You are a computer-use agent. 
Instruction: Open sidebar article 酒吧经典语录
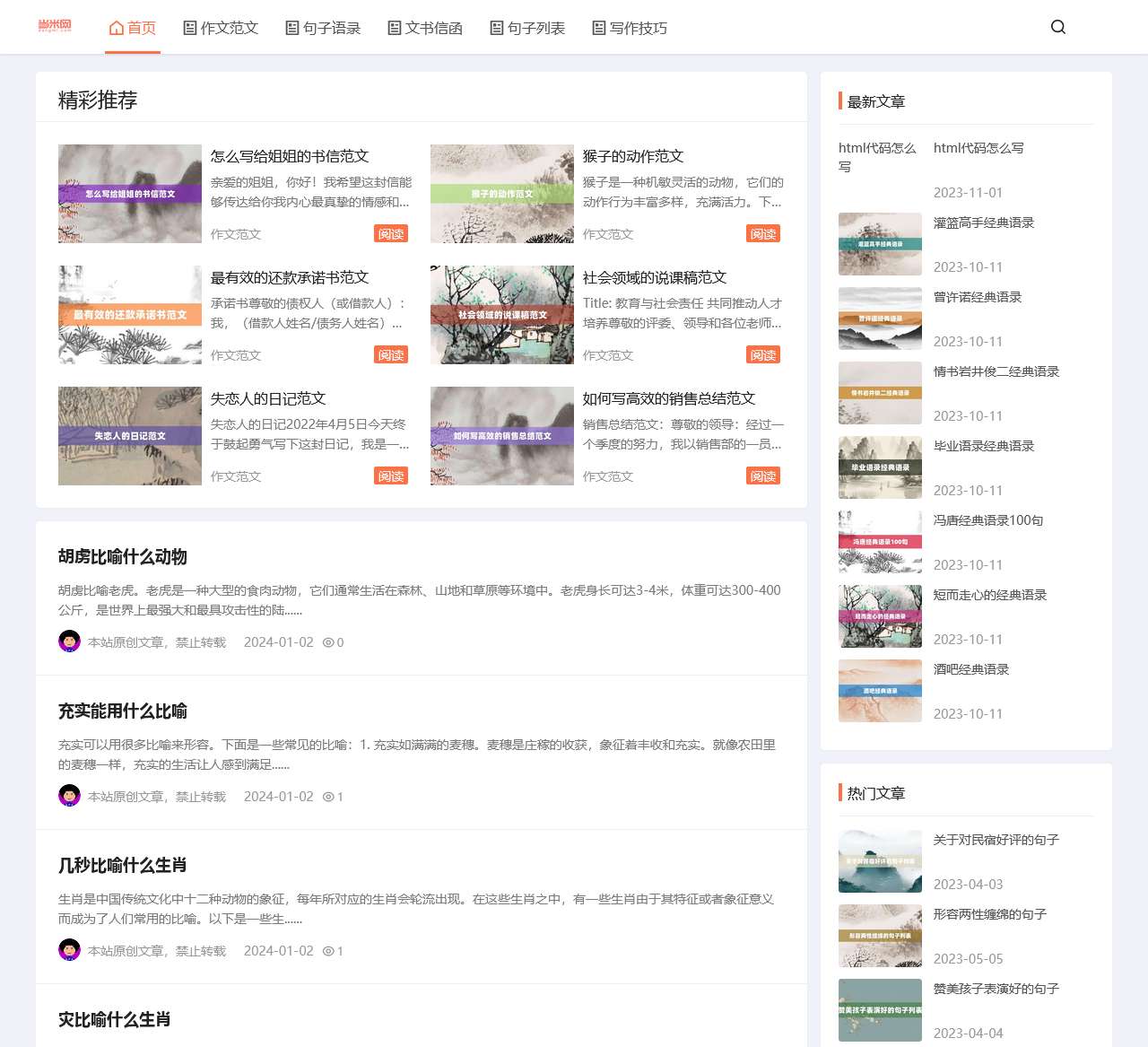point(971,669)
